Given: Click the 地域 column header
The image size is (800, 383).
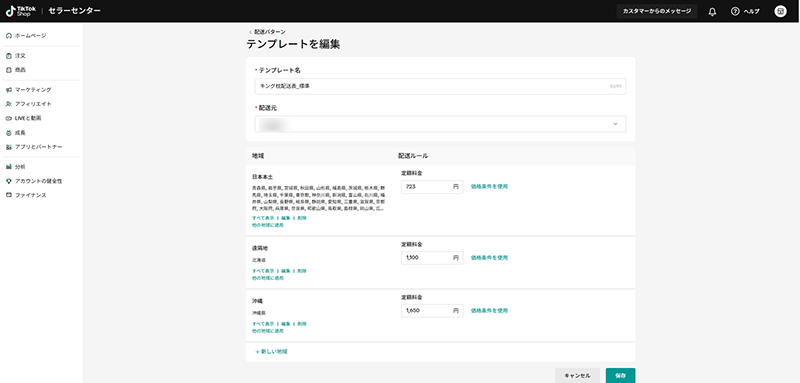Looking at the screenshot, I should (x=258, y=156).
